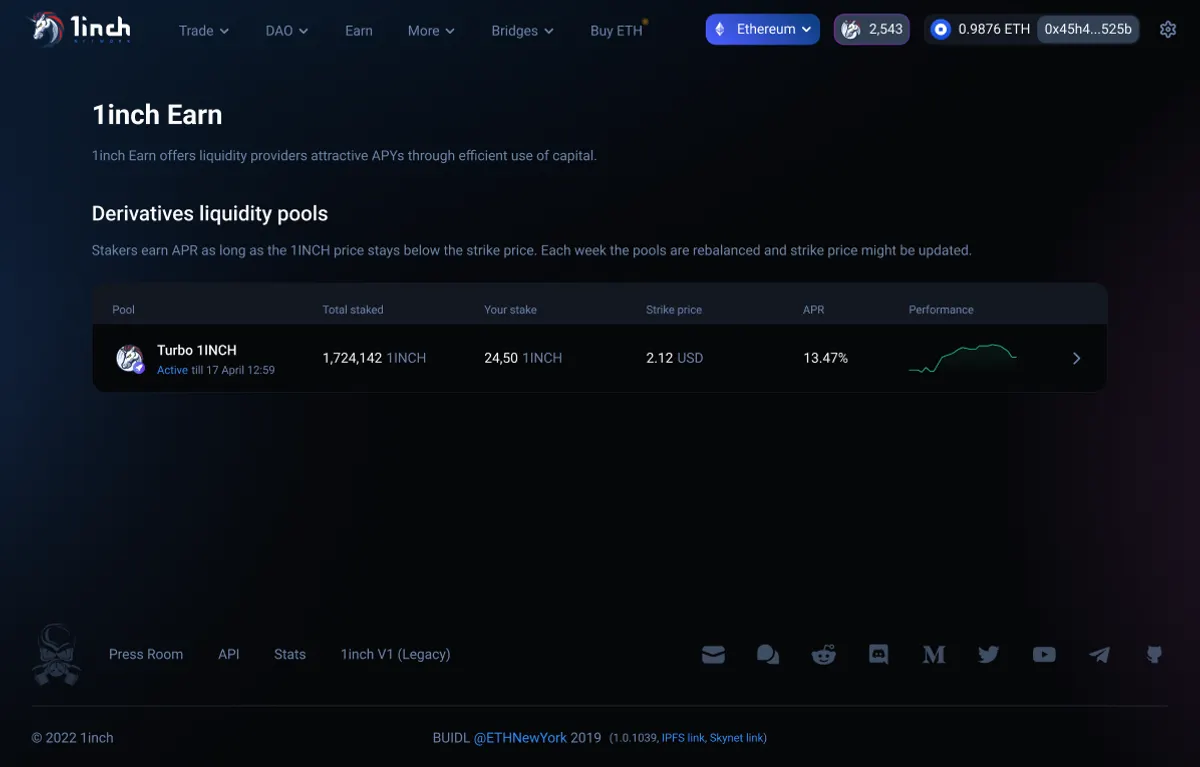
Task: Open the Press Room footer link
Action: 146,654
